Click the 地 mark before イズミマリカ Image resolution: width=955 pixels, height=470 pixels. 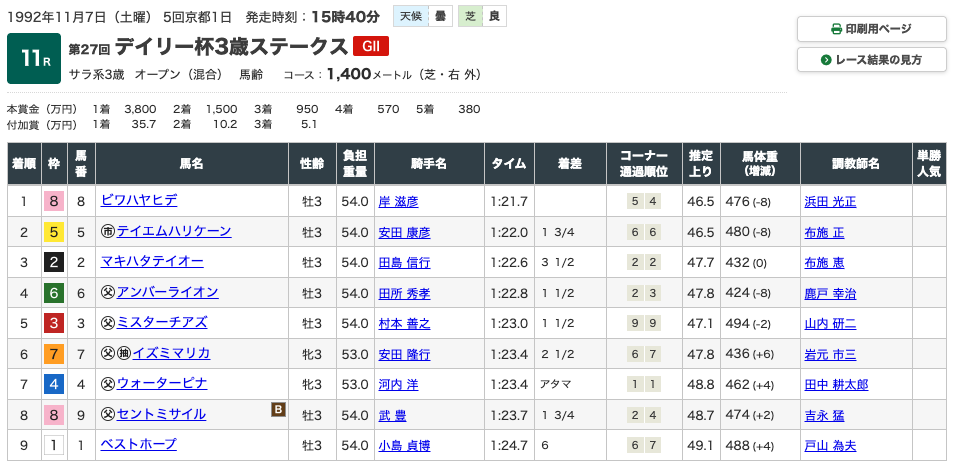[x=124, y=354]
